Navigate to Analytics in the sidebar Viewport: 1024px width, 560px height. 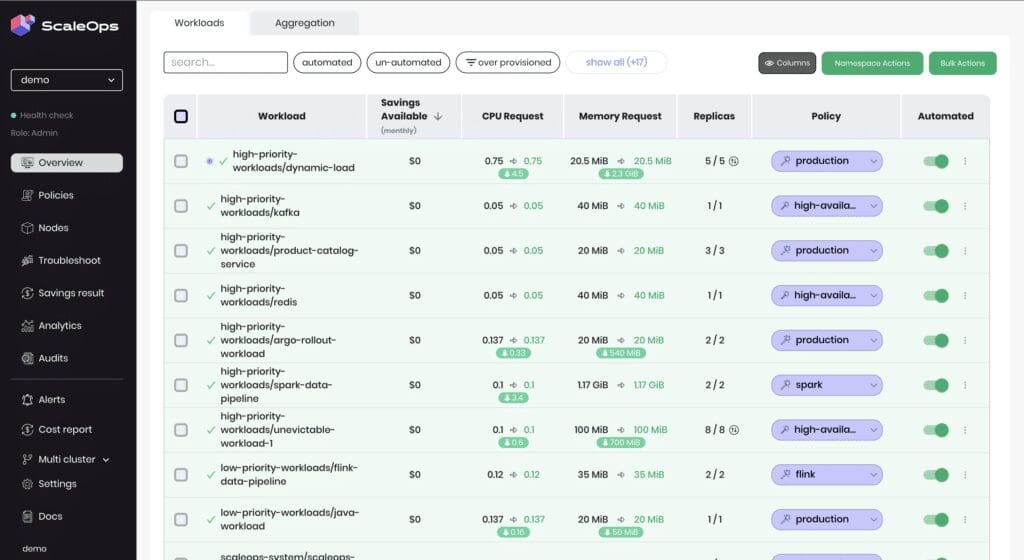click(59, 326)
